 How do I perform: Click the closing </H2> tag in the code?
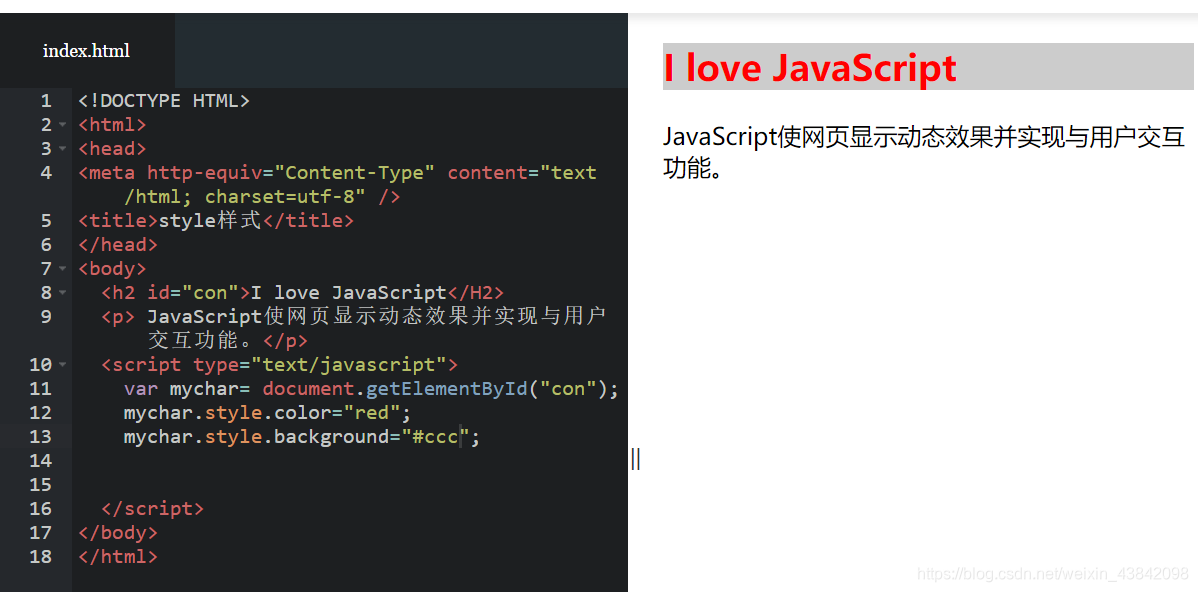click(x=475, y=293)
